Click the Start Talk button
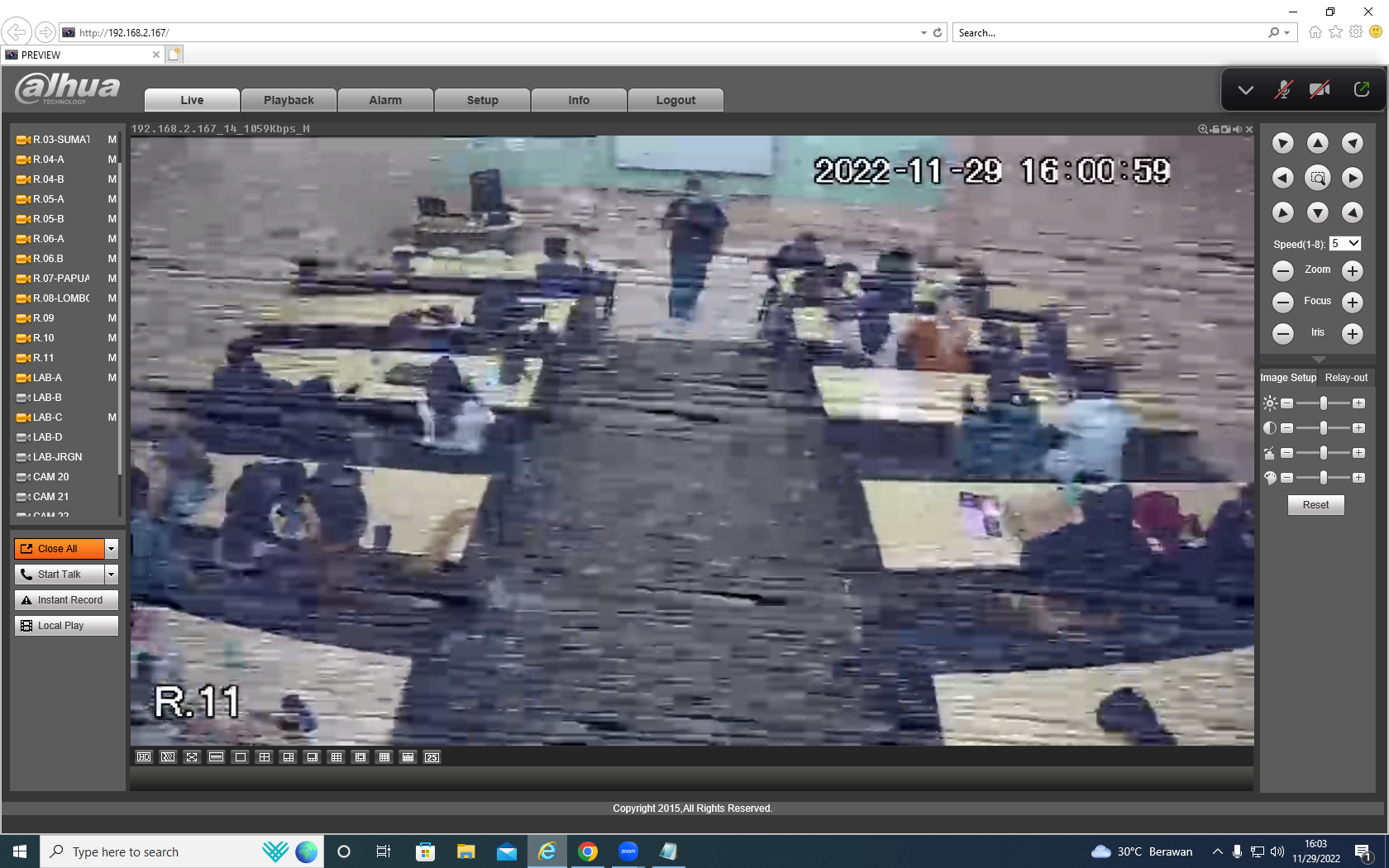1389x868 pixels. pos(60,575)
